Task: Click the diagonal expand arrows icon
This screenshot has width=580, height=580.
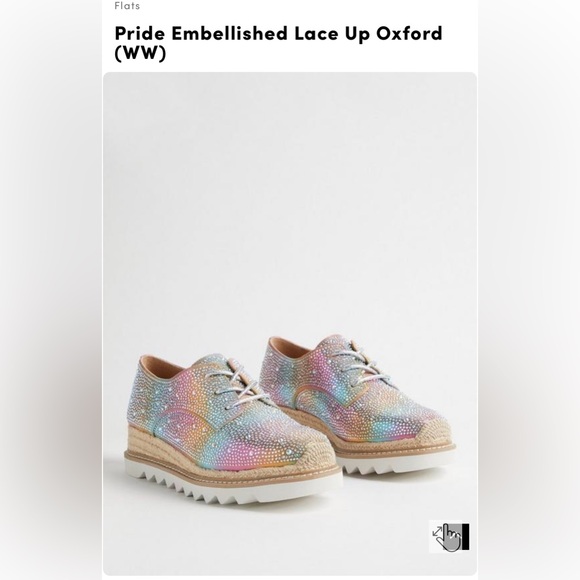Action: [x=437, y=532]
